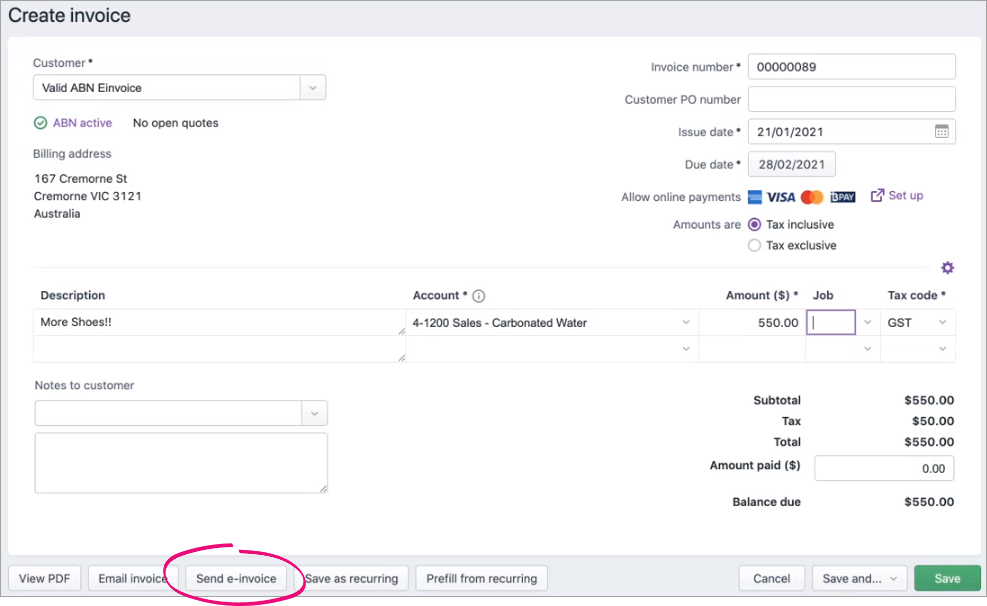Click the BPAY payment icon
The height and width of the screenshot is (606, 987).
842,196
